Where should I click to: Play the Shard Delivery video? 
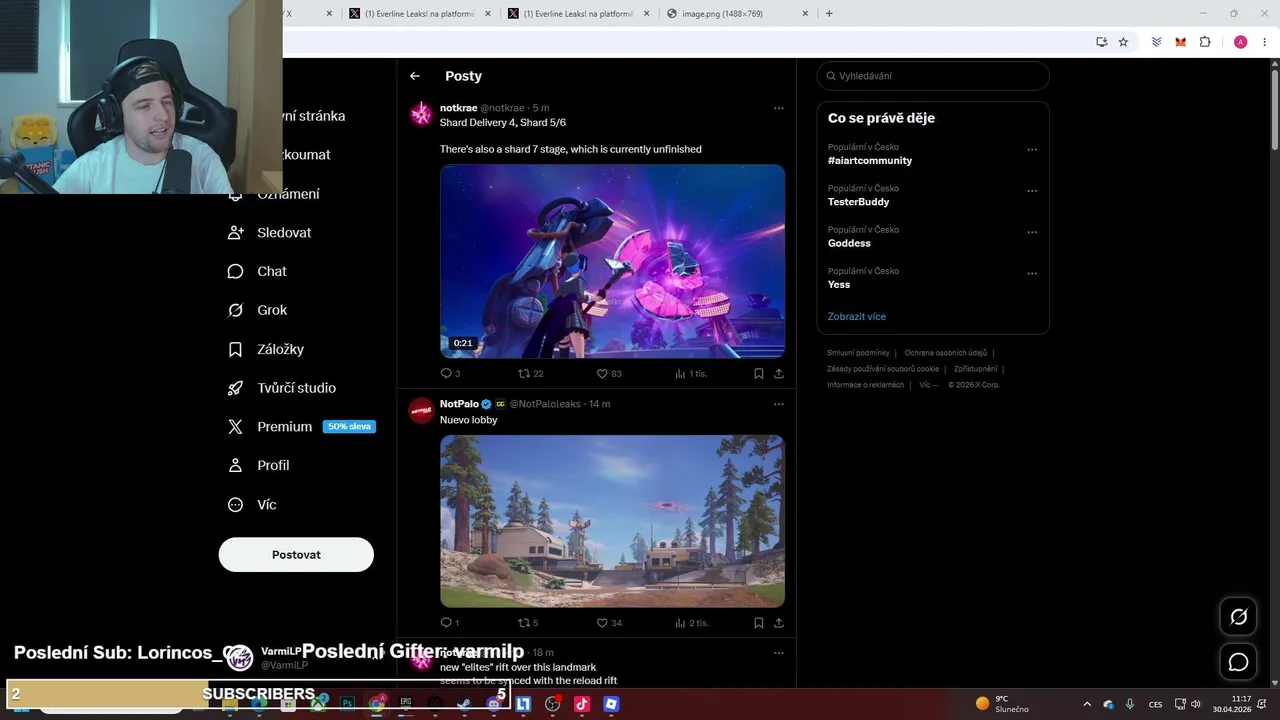coord(612,261)
